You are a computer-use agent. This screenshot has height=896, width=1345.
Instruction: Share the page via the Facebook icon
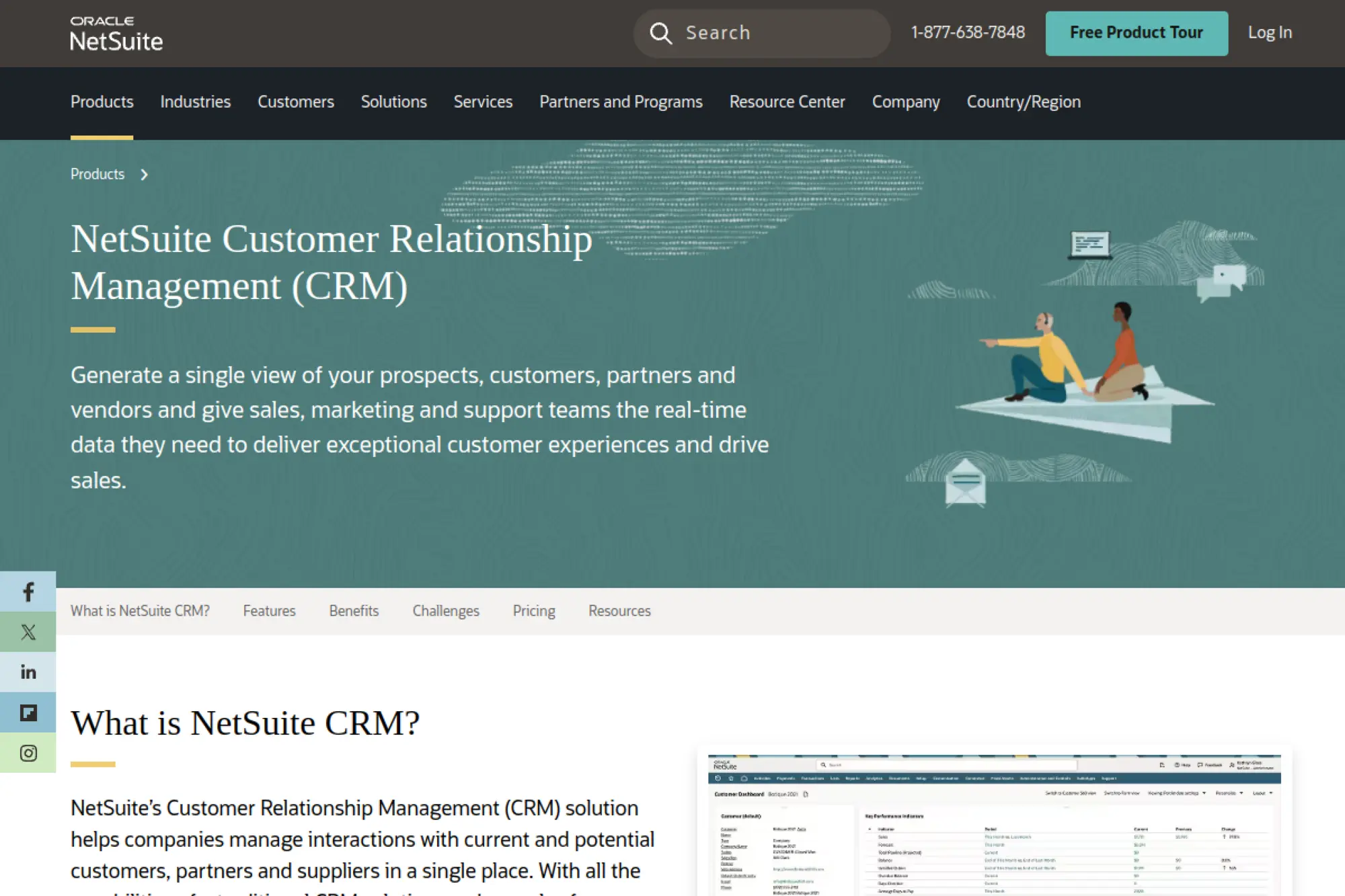point(28,592)
